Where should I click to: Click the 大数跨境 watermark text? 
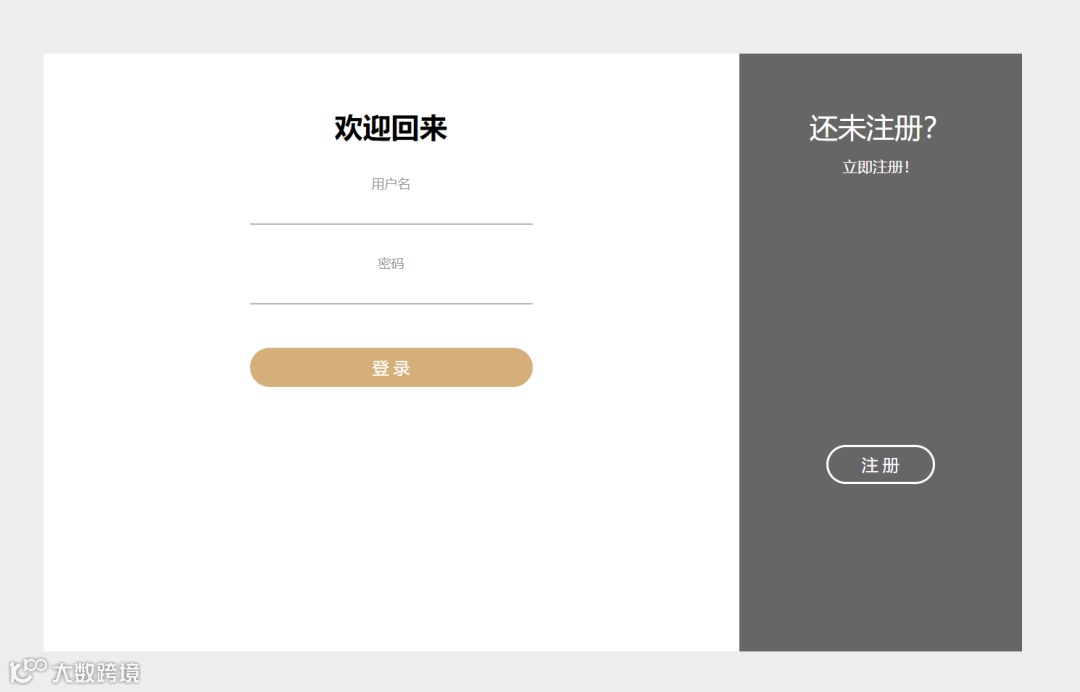coord(96,673)
